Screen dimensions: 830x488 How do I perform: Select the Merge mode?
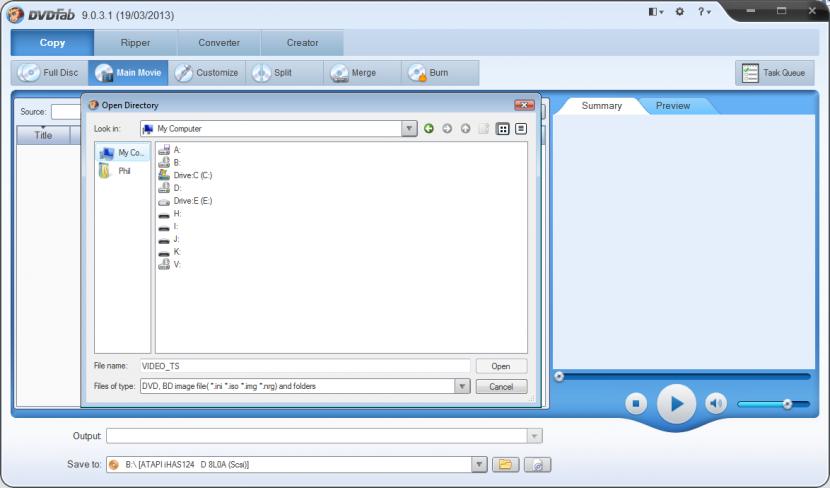coord(363,73)
